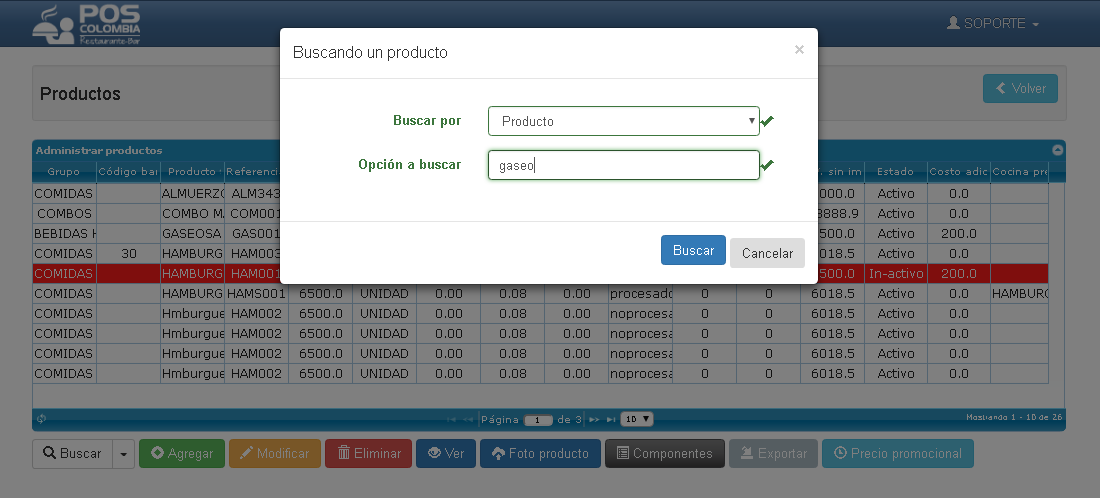Delete product with Eliminar button
Viewport: 1100px width, 498px height.
368,454
